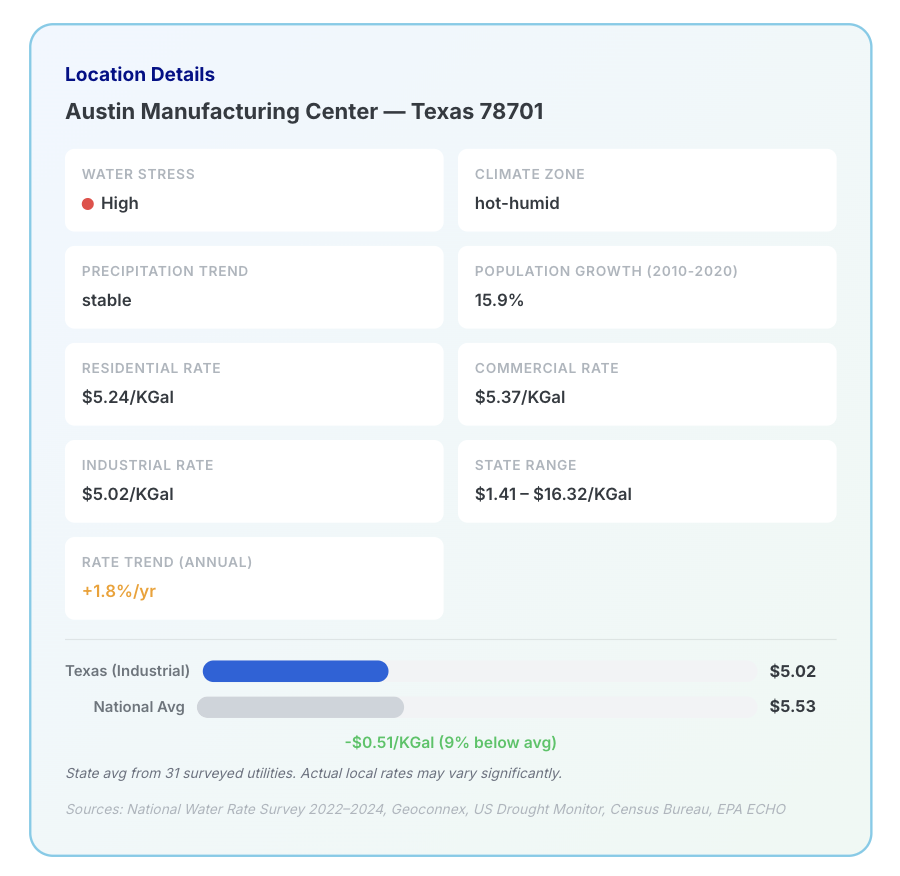900x876 pixels.
Task: Click the +1.8%/yr rate trend value
Action: [x=119, y=591]
